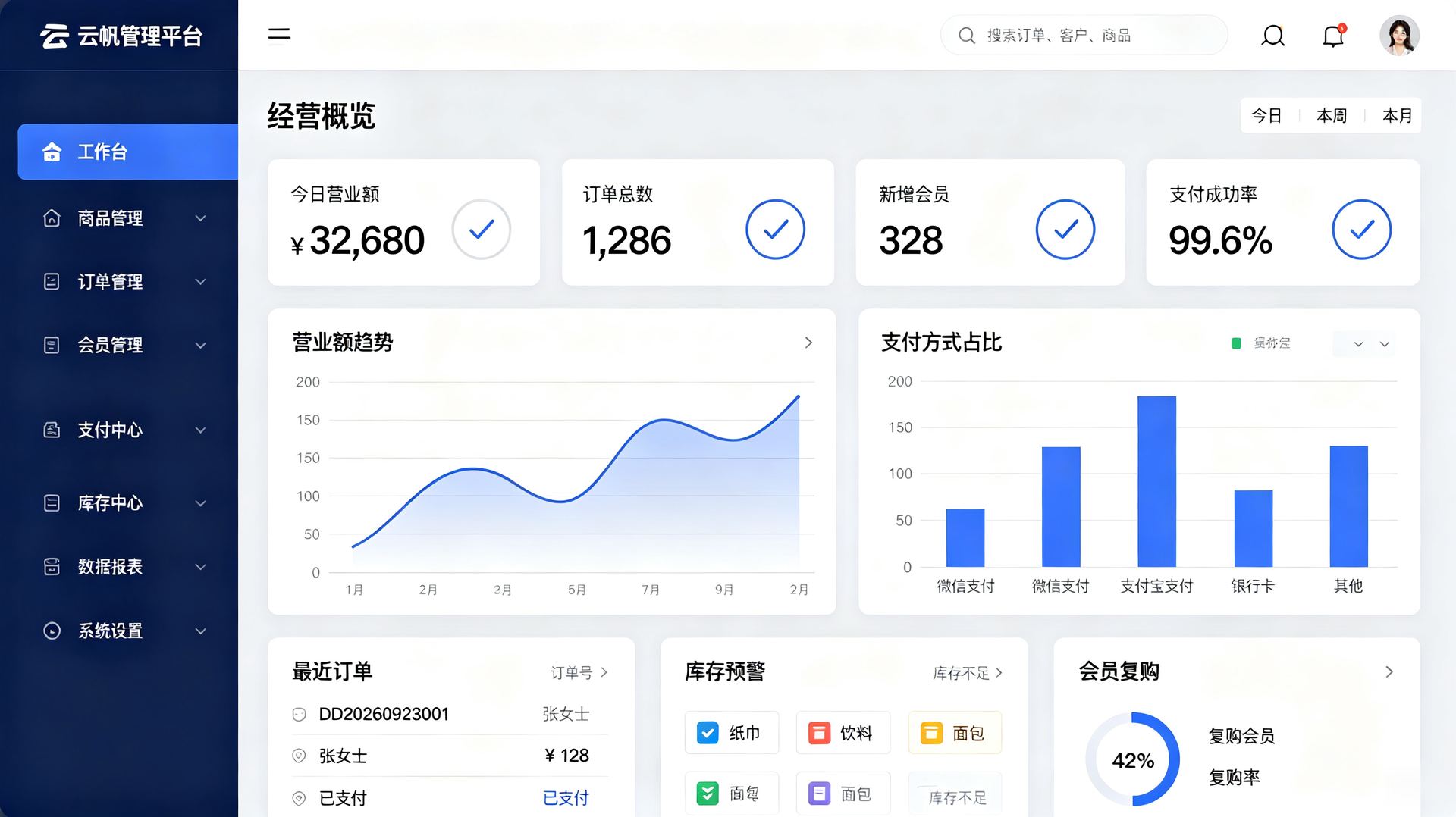
Task: Click the 商品管理 sidebar icon
Action: pyautogui.click(x=52, y=218)
